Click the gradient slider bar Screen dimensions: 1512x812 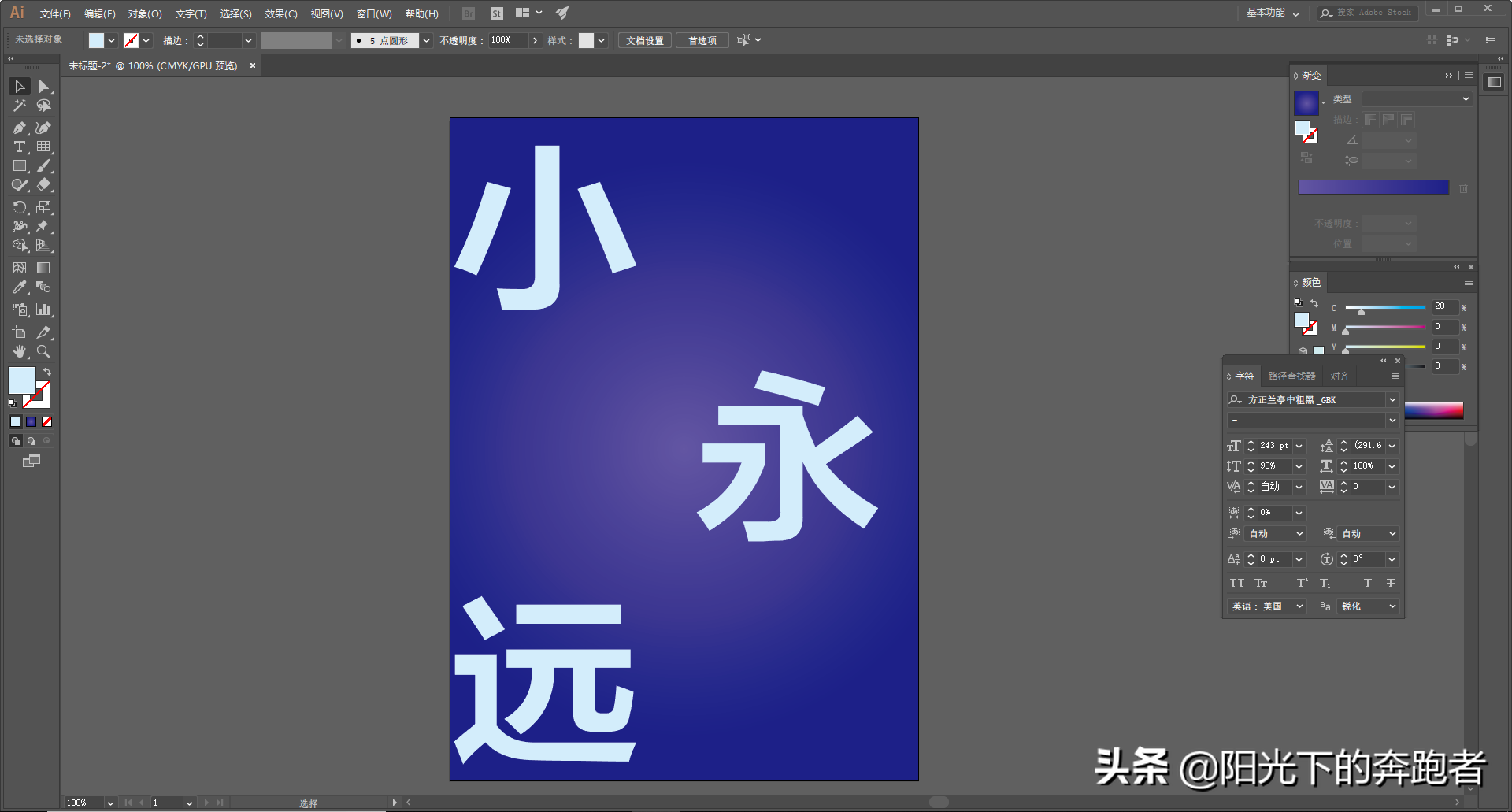1373,187
